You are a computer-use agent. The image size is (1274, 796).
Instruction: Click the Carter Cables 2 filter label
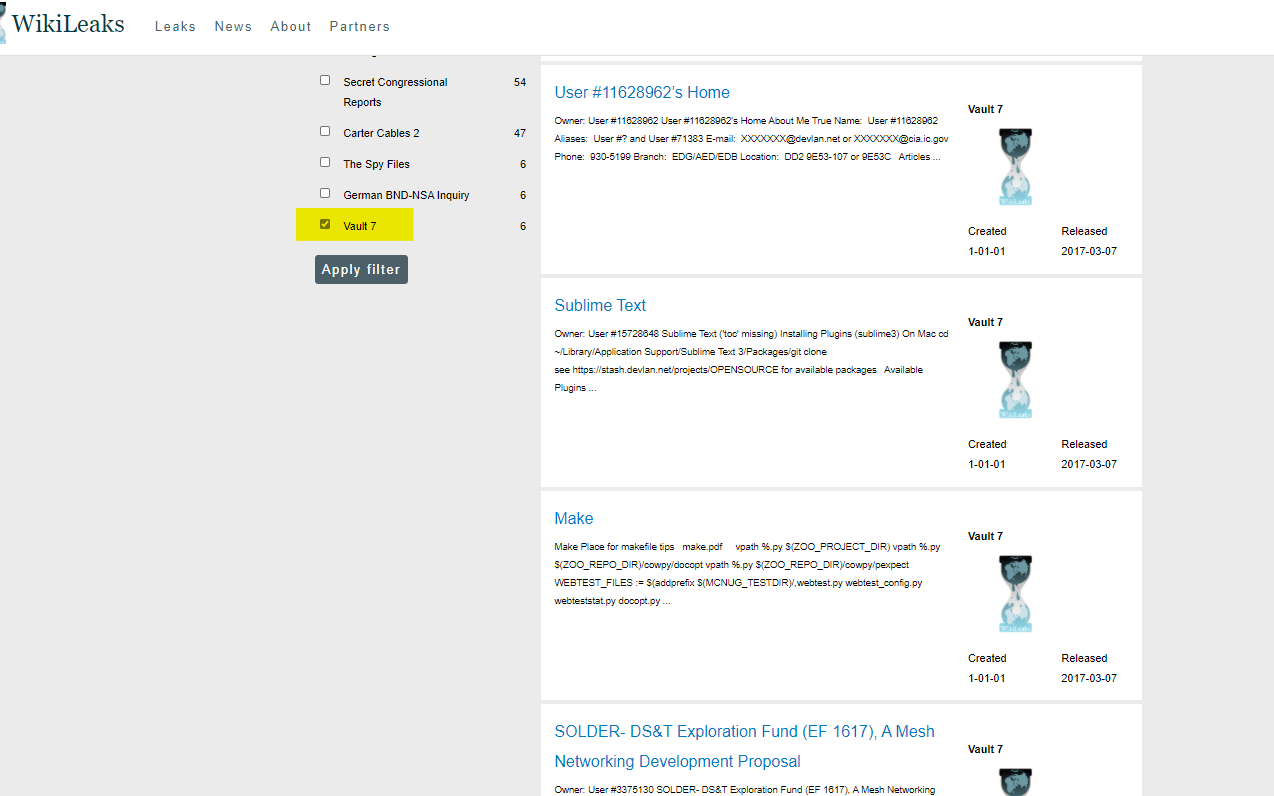pos(381,133)
